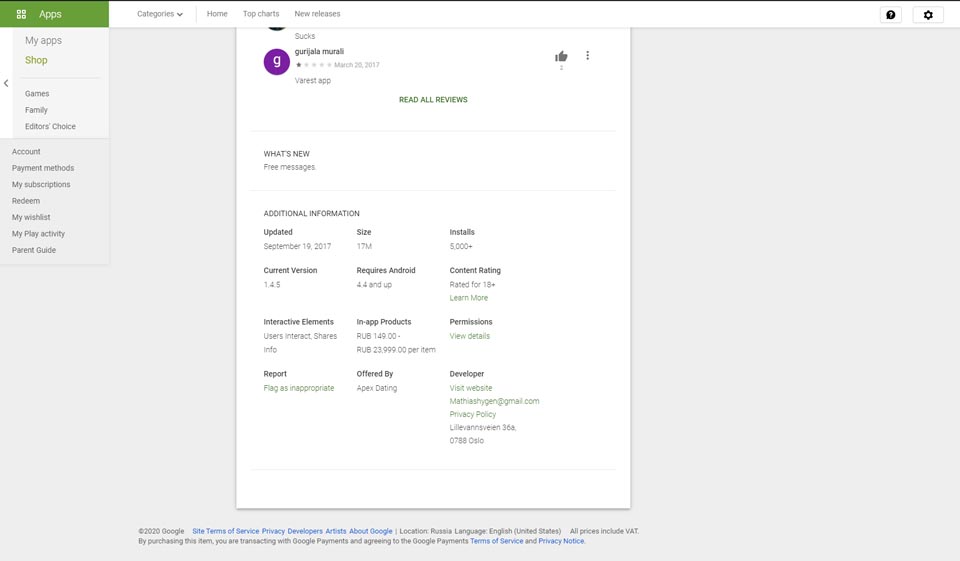Viewport: 960px width, 561px height.
Task: Click the help question mark icon
Action: (890, 15)
